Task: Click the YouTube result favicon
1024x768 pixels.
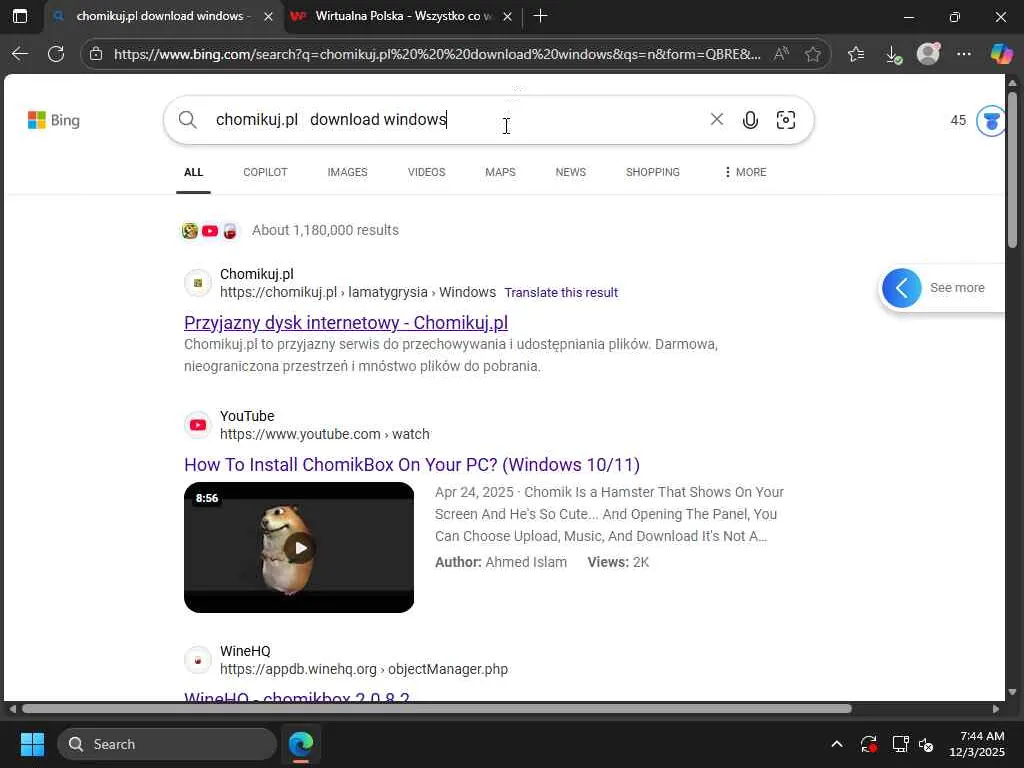Action: 198,425
